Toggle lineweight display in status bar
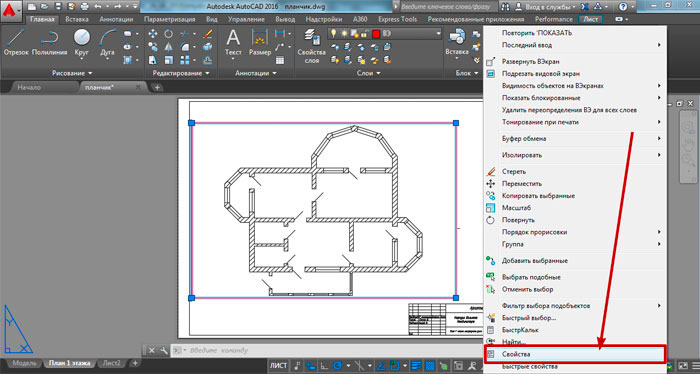700x374 pixels. click(x=416, y=366)
